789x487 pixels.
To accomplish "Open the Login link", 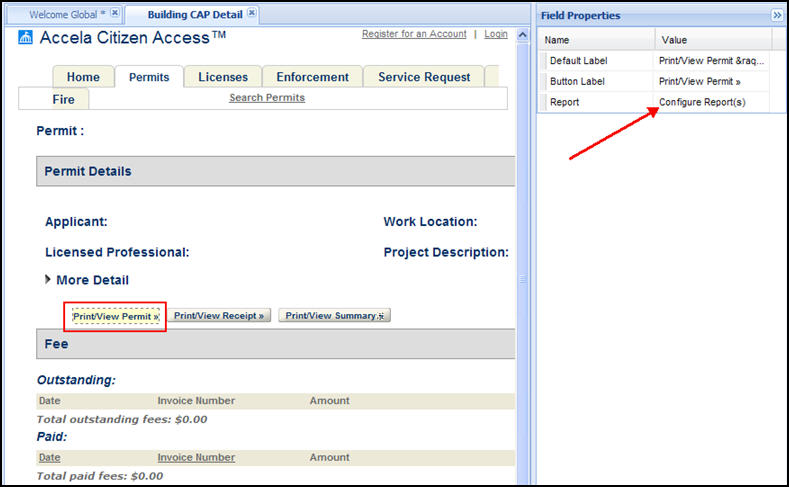I will click(x=496, y=34).
